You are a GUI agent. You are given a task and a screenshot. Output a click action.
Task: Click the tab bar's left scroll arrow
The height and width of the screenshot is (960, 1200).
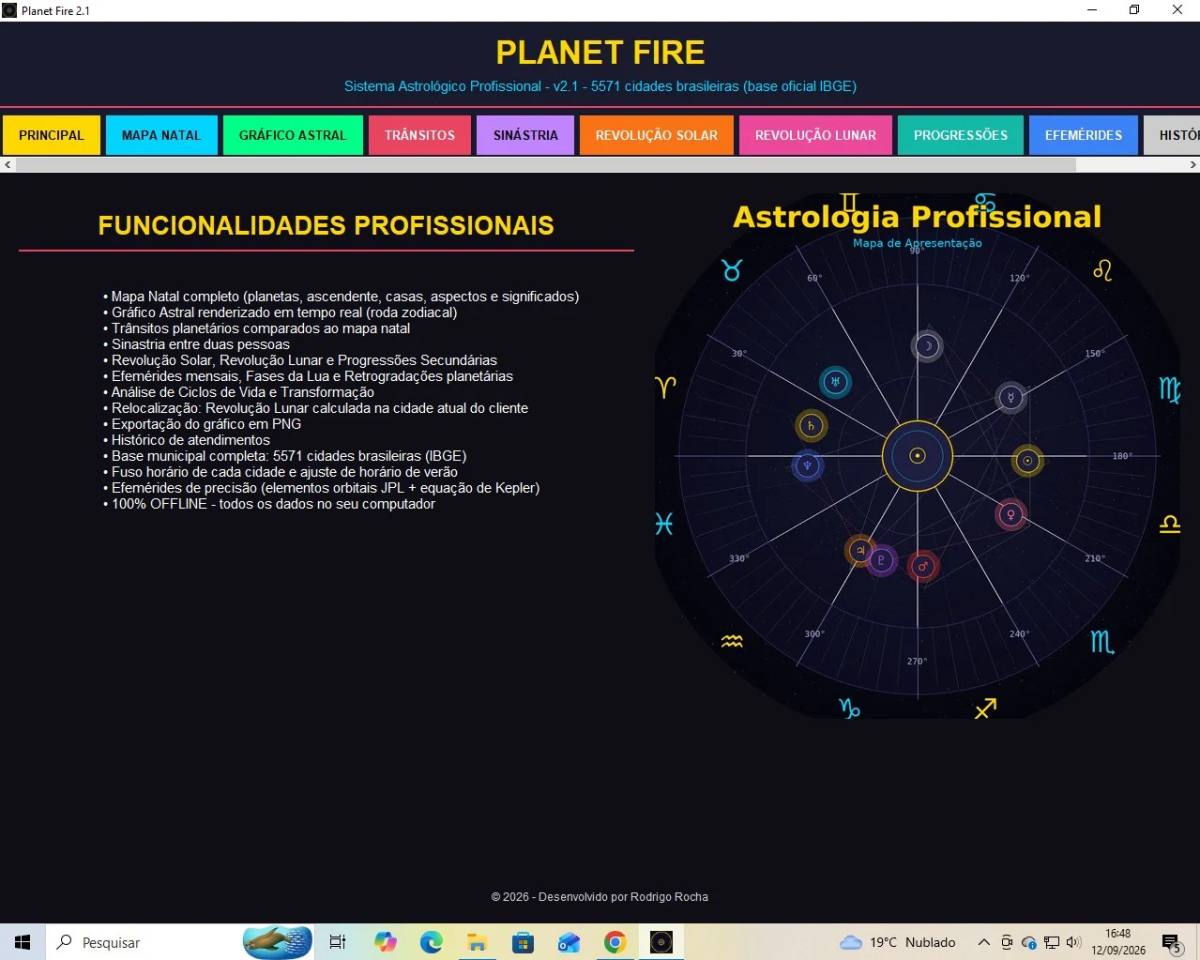pos(8,164)
